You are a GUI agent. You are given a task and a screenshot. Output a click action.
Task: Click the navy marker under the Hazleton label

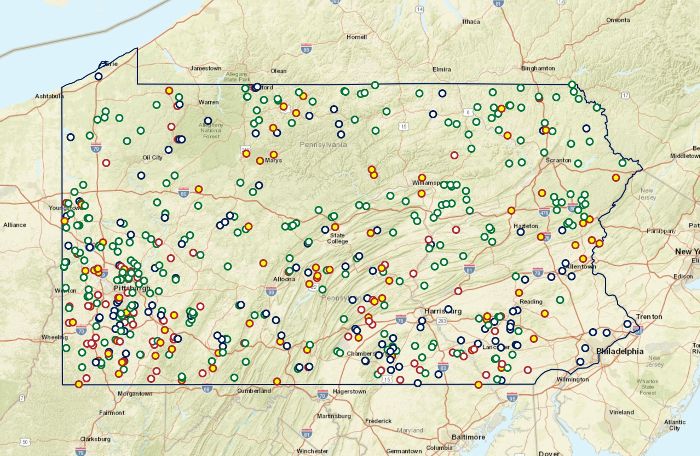tap(521, 232)
